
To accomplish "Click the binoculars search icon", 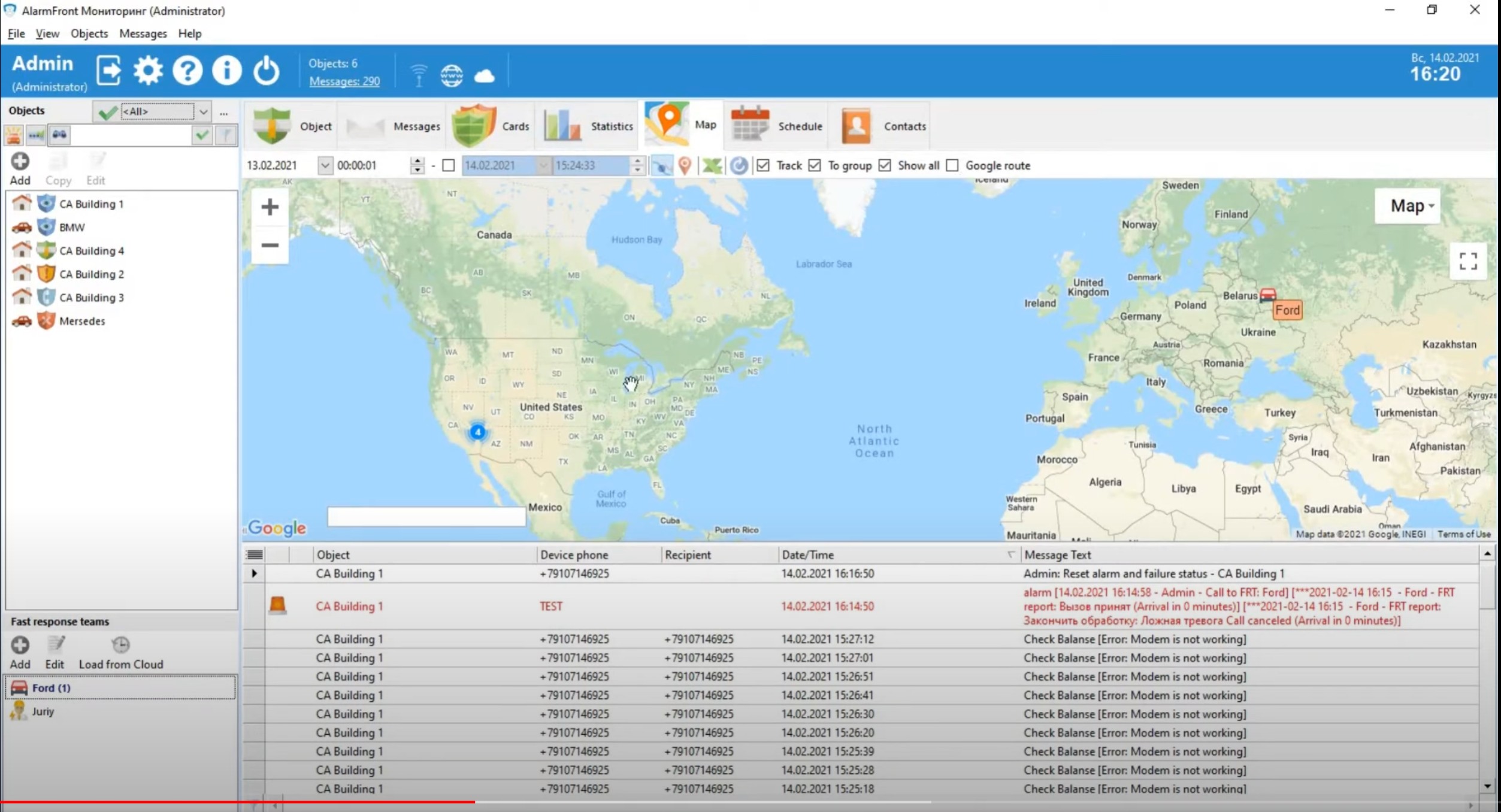I will [x=59, y=135].
